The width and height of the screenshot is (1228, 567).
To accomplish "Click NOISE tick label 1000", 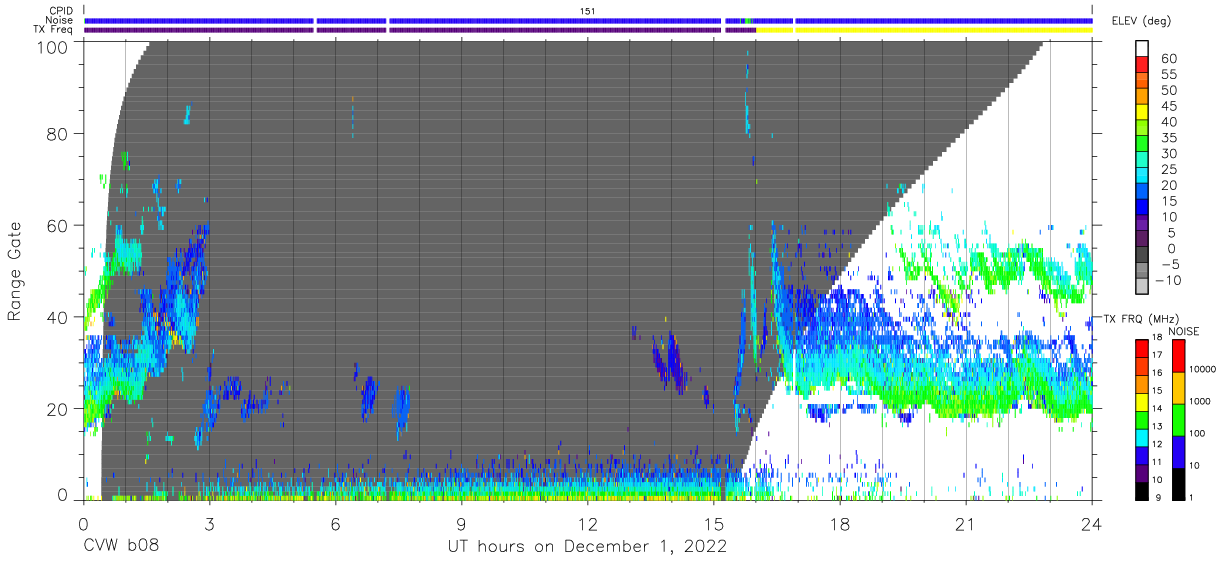I will [x=1201, y=402].
